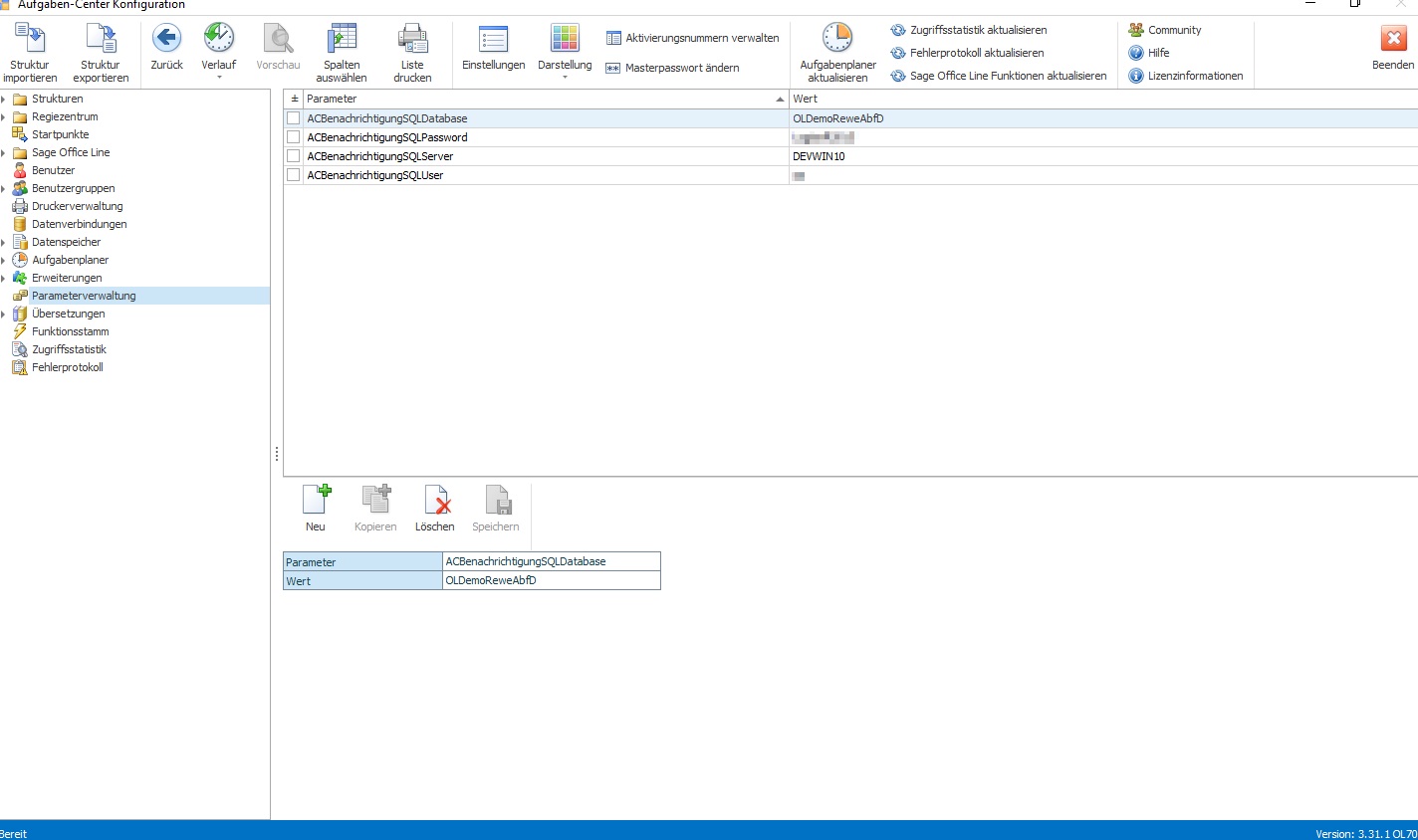Delete the selected parameter with Löschen
This screenshot has height=840, width=1418.
[435, 509]
